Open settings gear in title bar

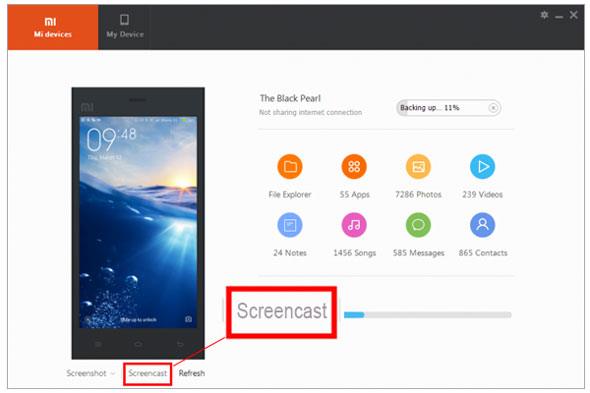click(x=544, y=15)
